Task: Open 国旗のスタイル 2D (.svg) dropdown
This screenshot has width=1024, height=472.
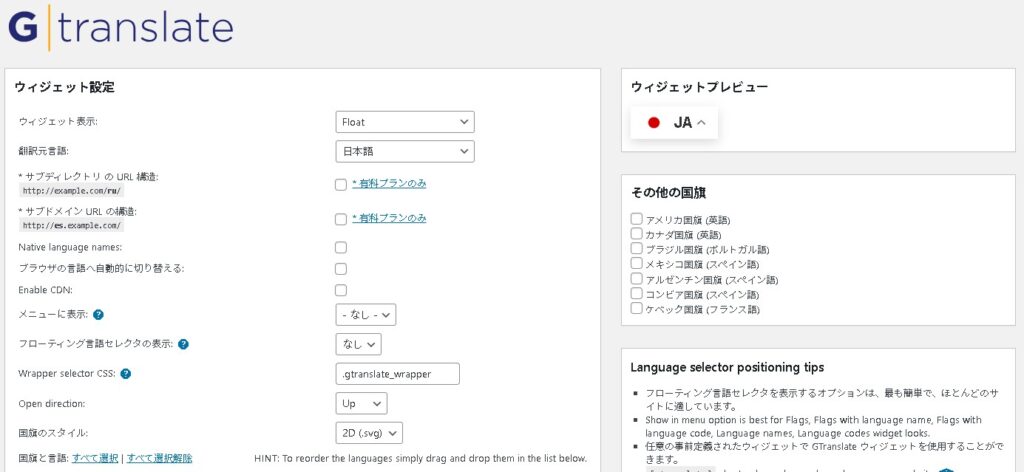Action: pos(369,433)
